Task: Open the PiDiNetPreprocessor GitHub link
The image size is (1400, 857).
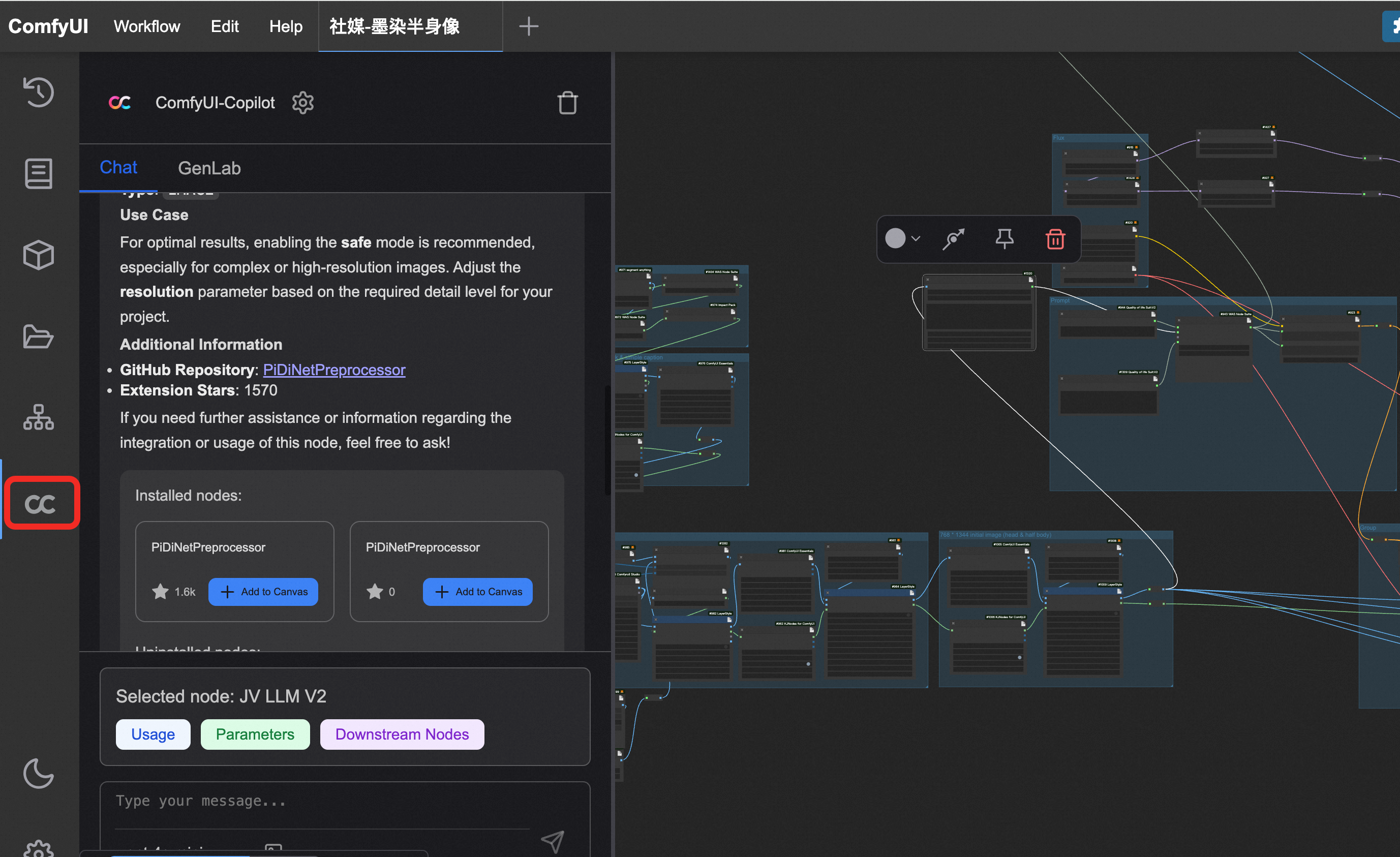Action: tap(334, 370)
